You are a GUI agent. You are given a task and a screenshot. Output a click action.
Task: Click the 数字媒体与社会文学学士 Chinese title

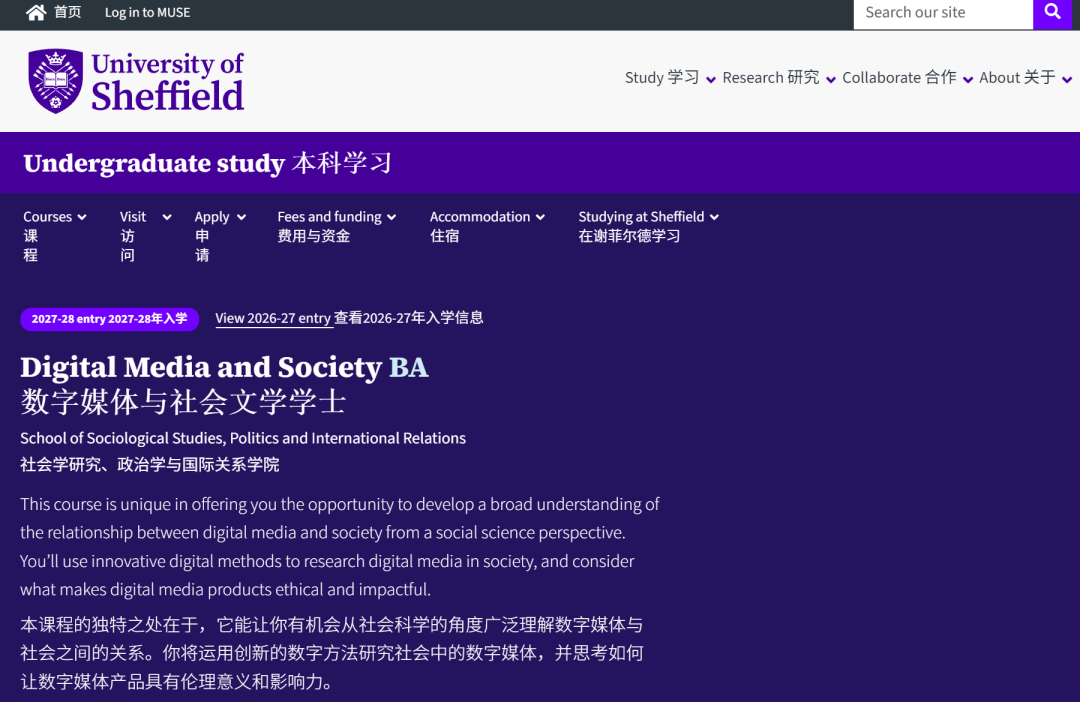(x=183, y=402)
